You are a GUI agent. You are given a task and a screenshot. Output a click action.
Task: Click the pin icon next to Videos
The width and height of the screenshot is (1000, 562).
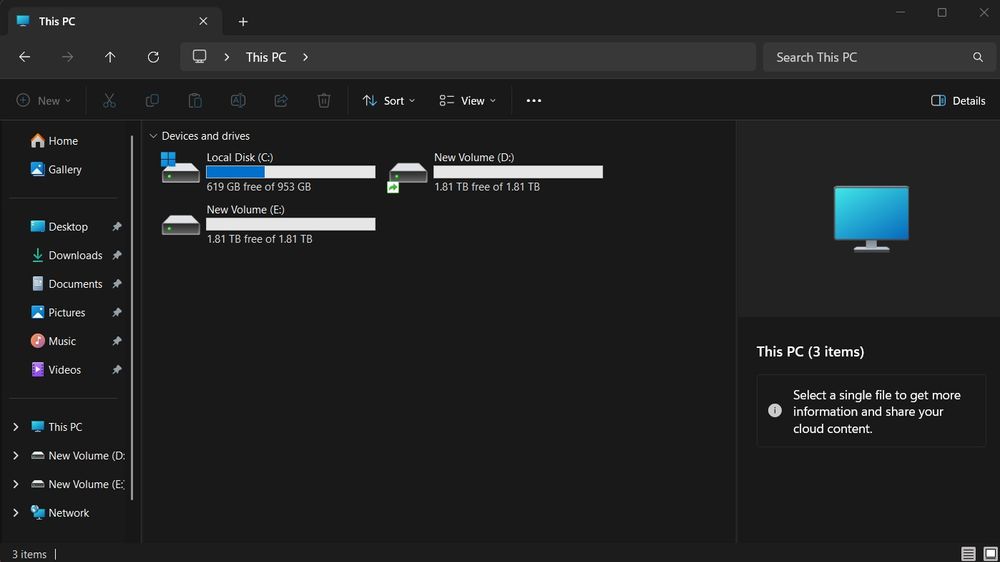117,369
